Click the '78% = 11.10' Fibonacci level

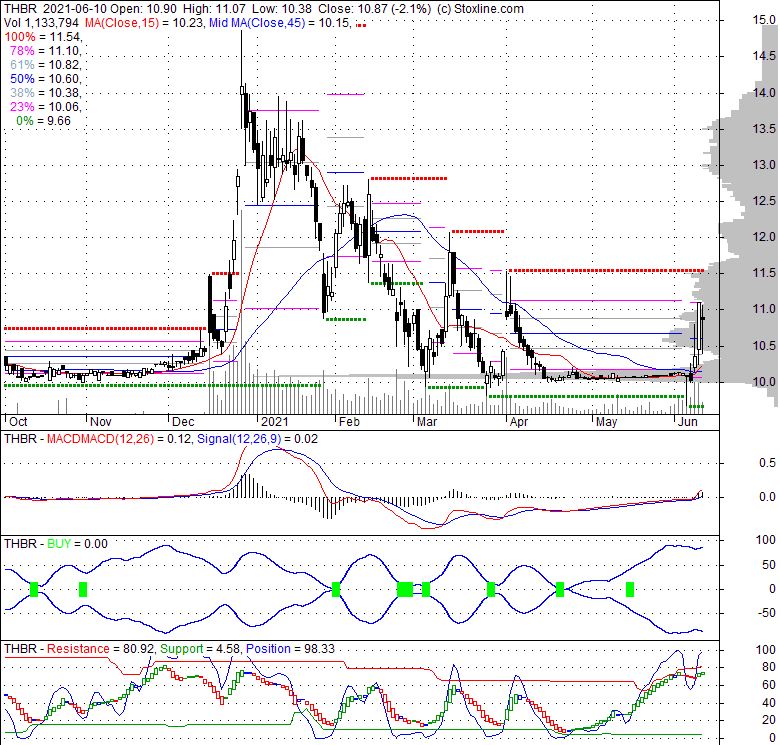coord(45,51)
